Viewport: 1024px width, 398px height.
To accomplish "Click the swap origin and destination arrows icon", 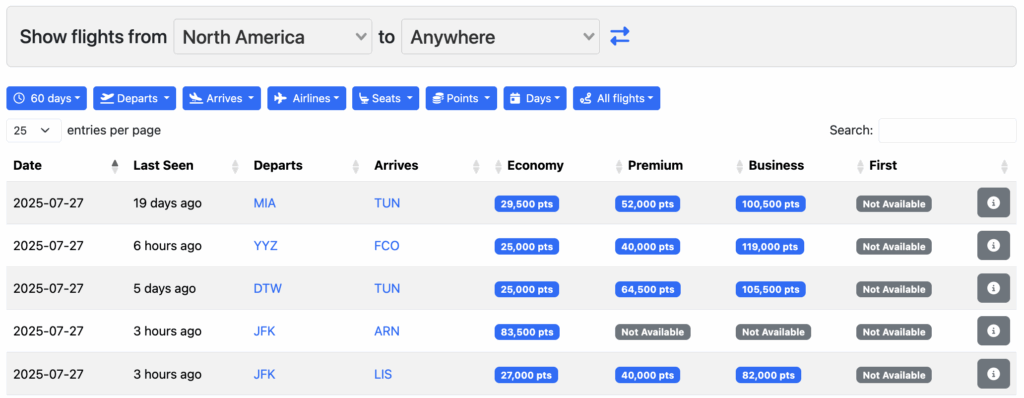I will (619, 37).
